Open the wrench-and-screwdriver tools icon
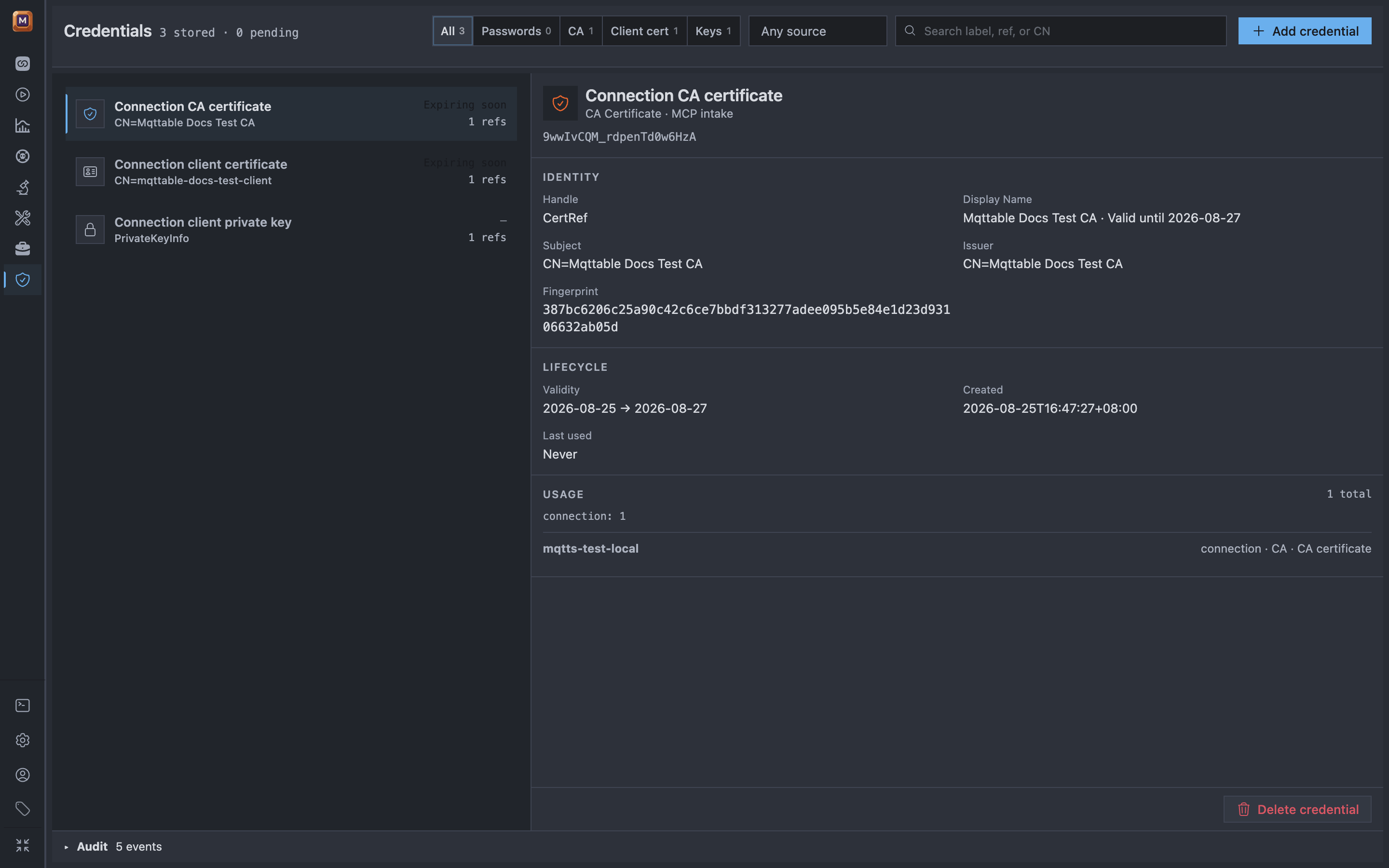The width and height of the screenshot is (1389, 868). pos(22,218)
